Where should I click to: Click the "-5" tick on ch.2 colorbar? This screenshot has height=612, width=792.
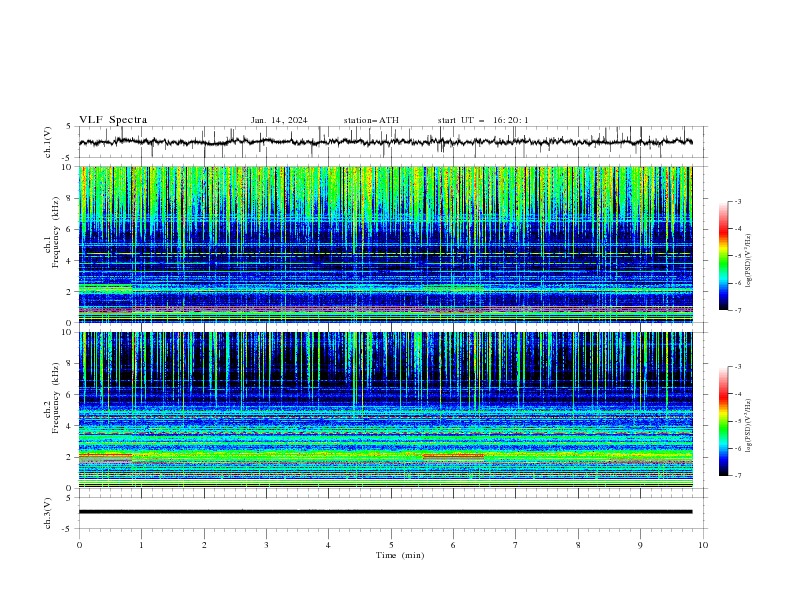pyautogui.click(x=738, y=421)
